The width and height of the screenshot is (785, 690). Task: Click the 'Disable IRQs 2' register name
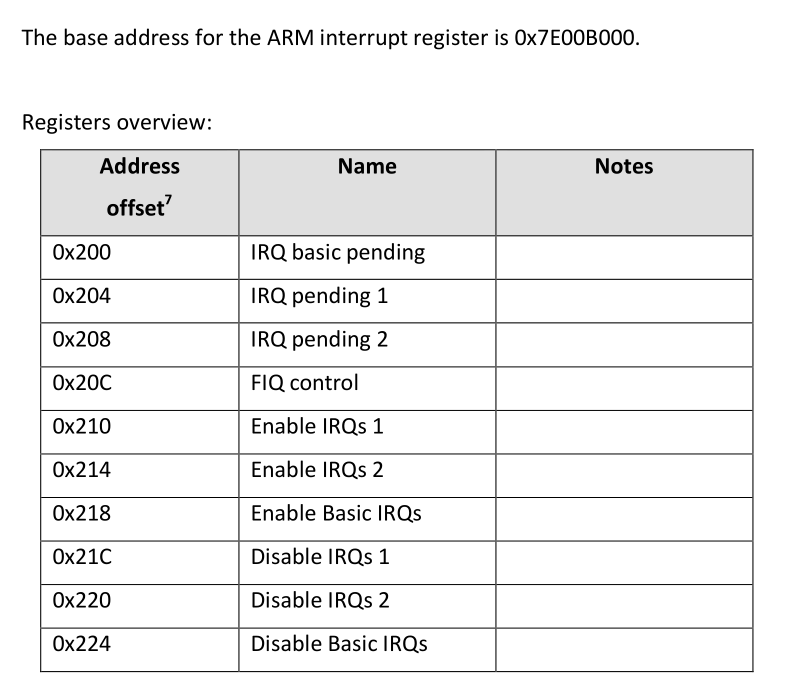(x=320, y=601)
